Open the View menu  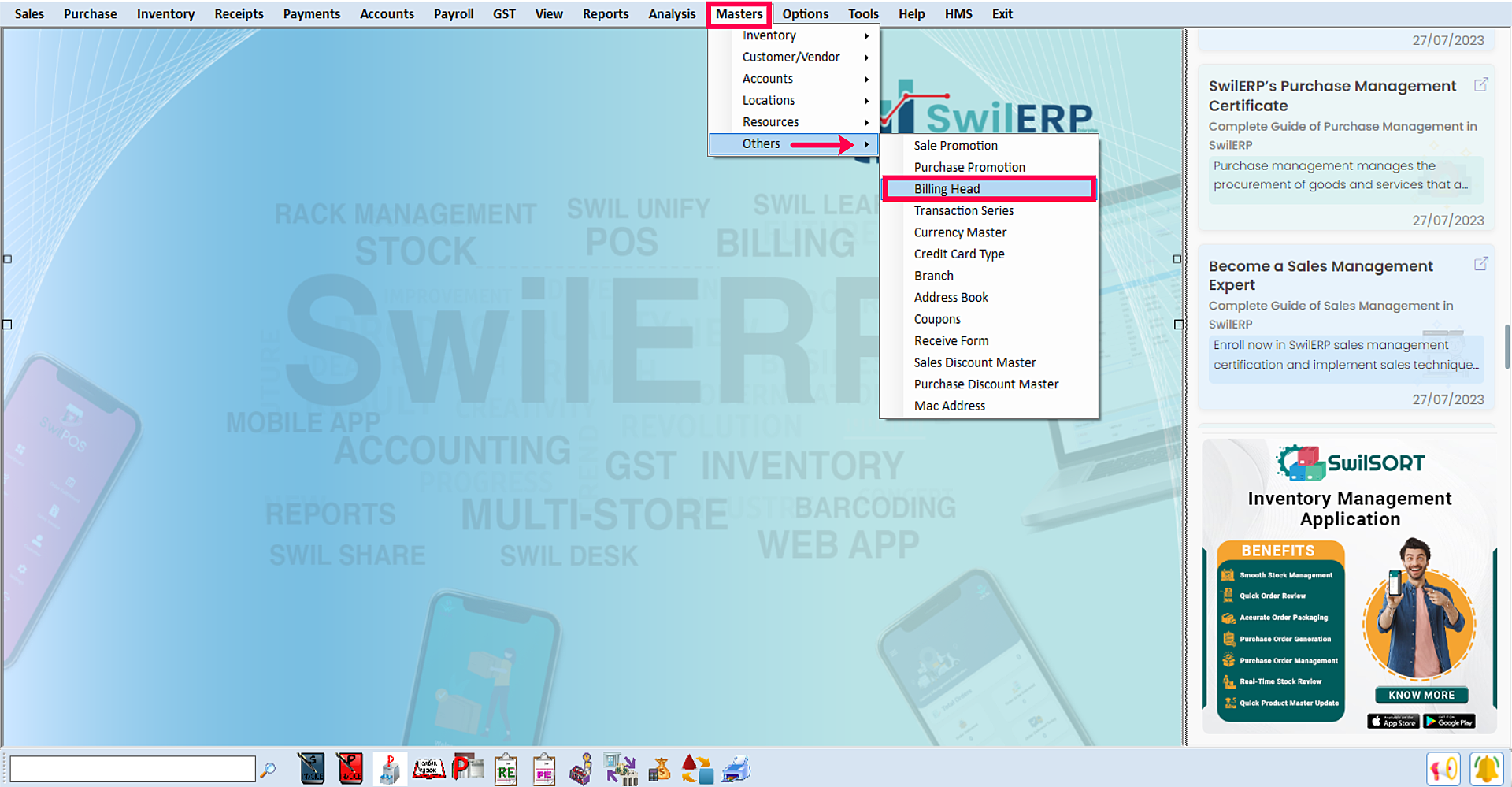point(549,14)
